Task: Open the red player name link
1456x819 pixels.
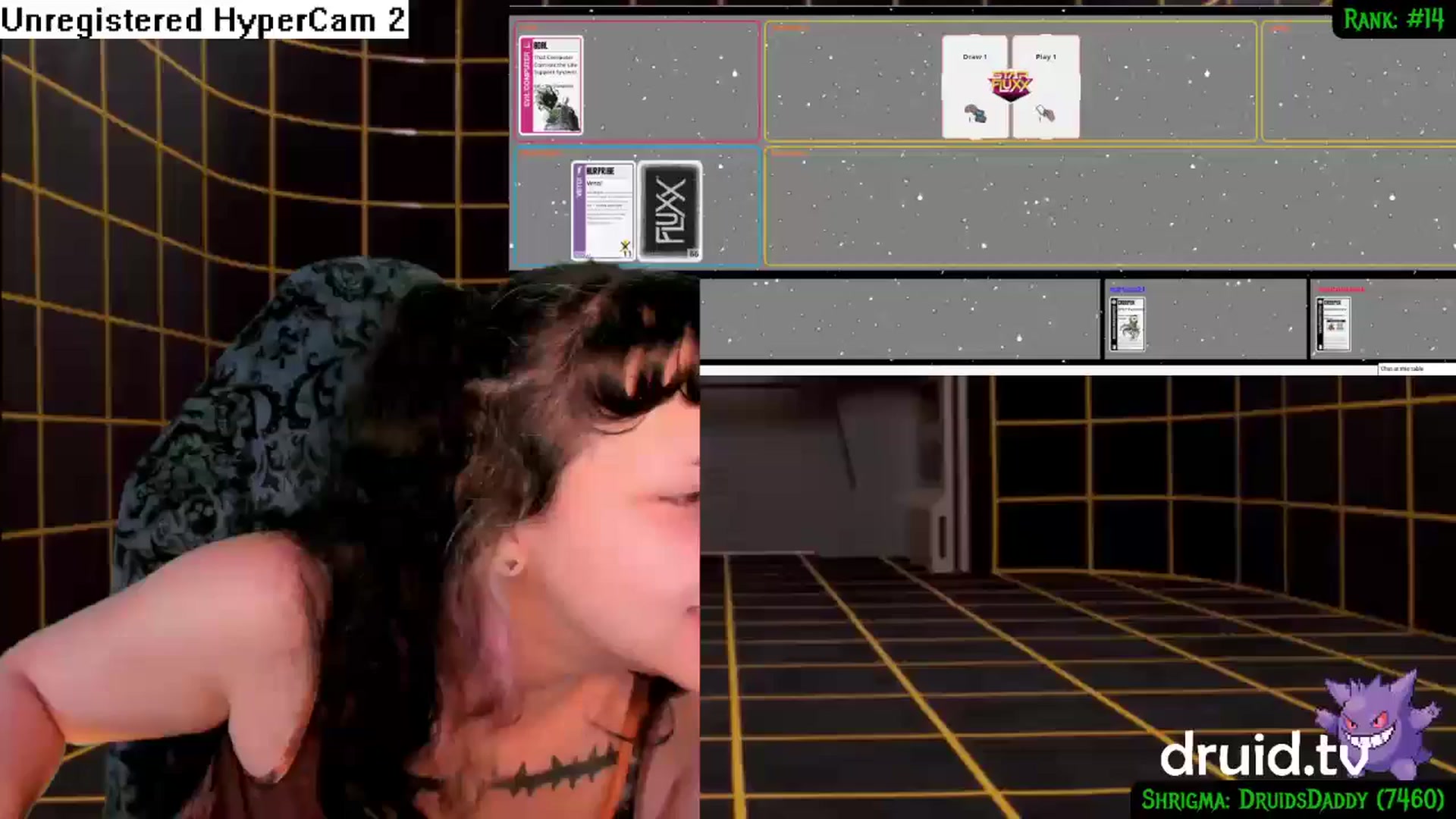Action: click(1341, 290)
